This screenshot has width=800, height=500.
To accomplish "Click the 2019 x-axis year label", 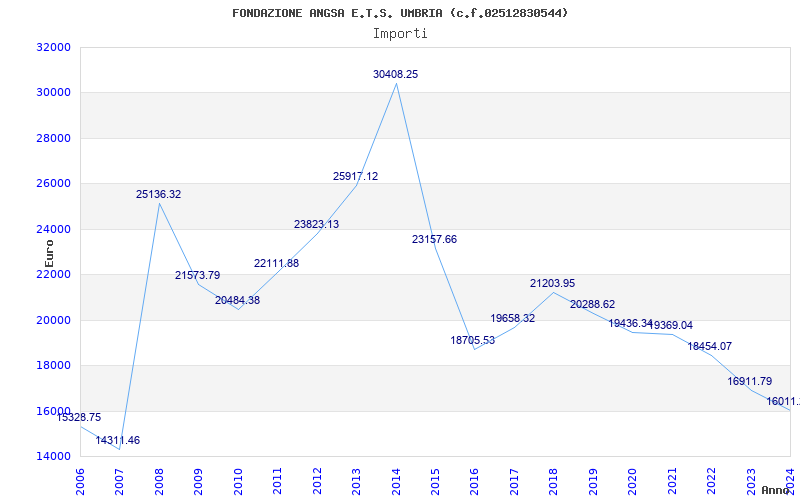I will [593, 482].
